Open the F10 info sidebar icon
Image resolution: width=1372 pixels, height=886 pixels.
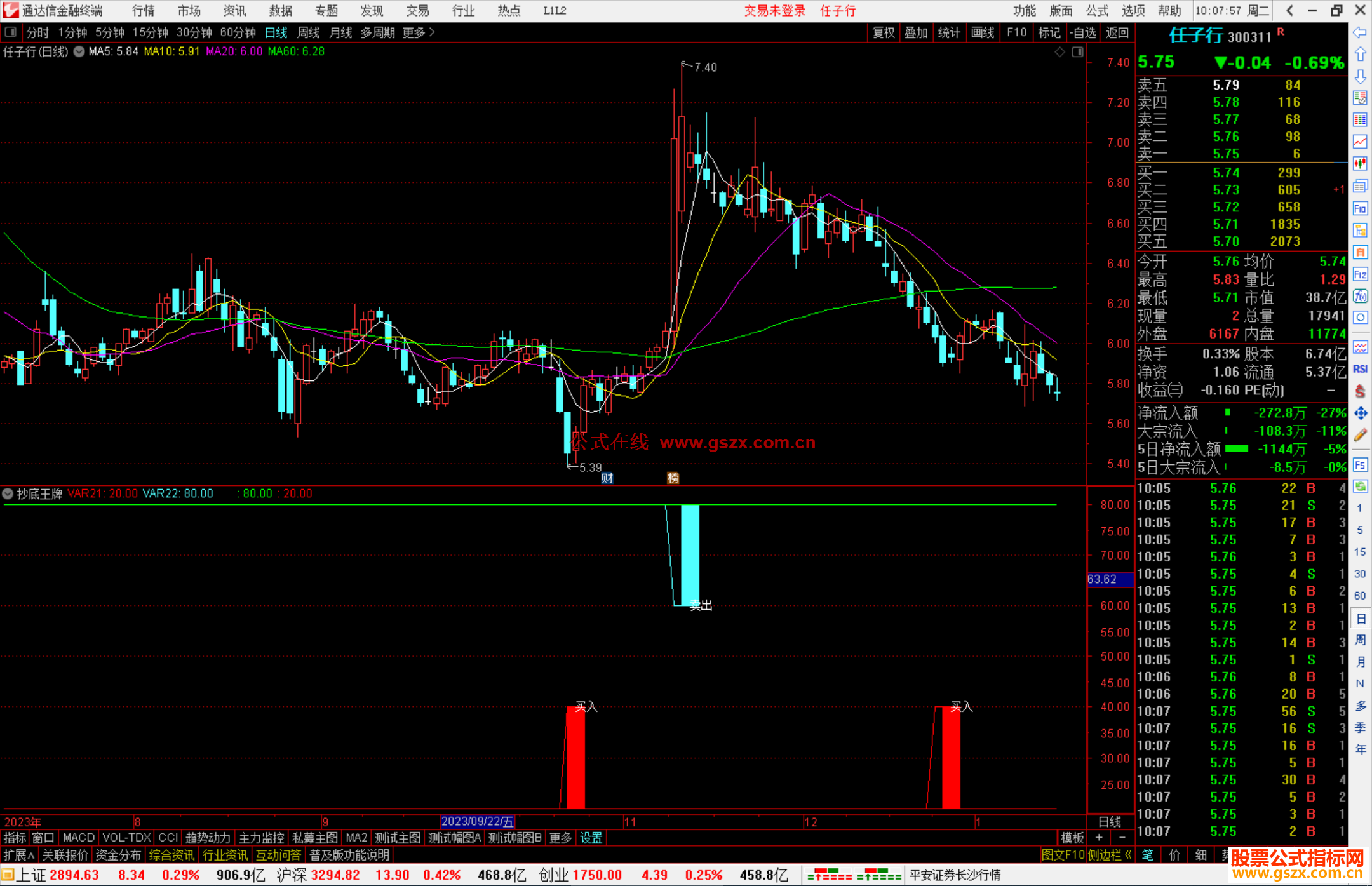click(1360, 208)
